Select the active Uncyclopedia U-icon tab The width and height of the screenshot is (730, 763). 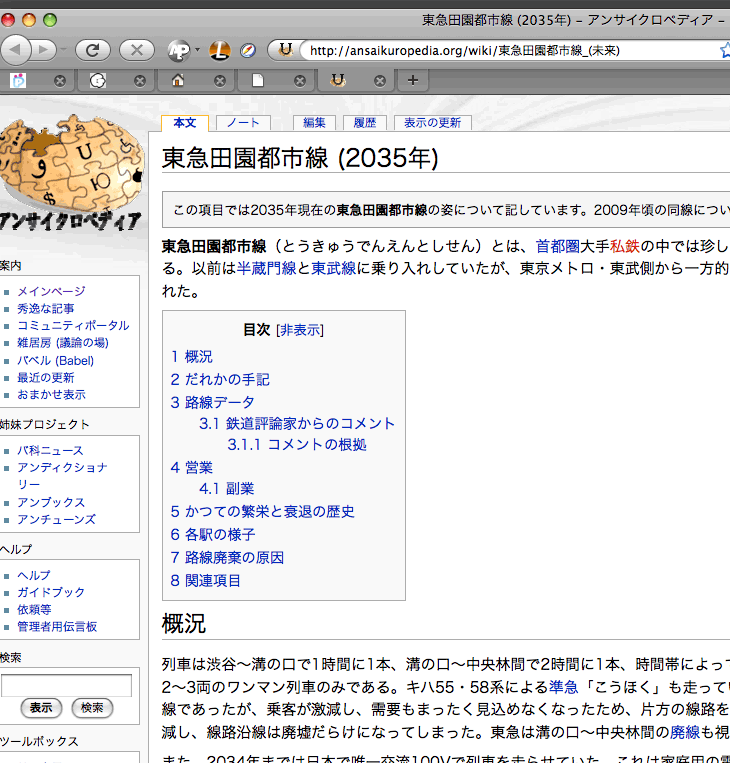[338, 80]
